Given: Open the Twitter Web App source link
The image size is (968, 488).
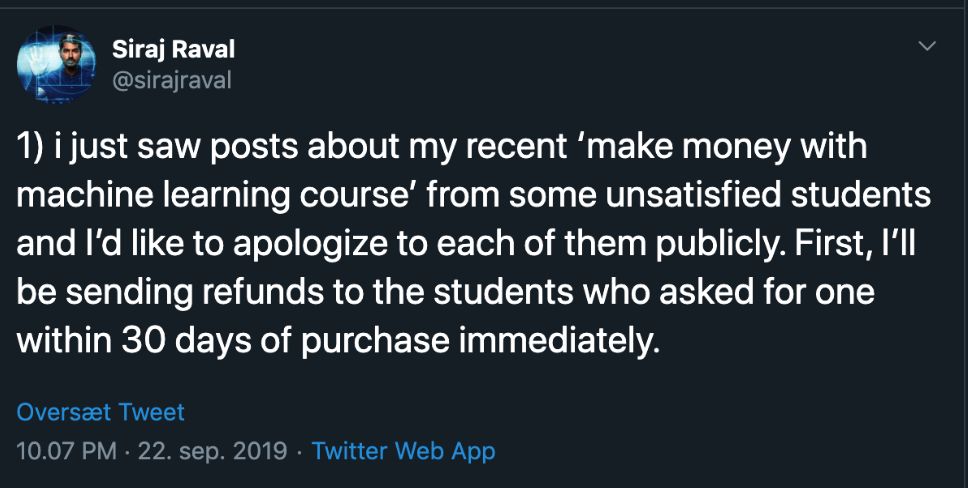Looking at the screenshot, I should 403,451.
